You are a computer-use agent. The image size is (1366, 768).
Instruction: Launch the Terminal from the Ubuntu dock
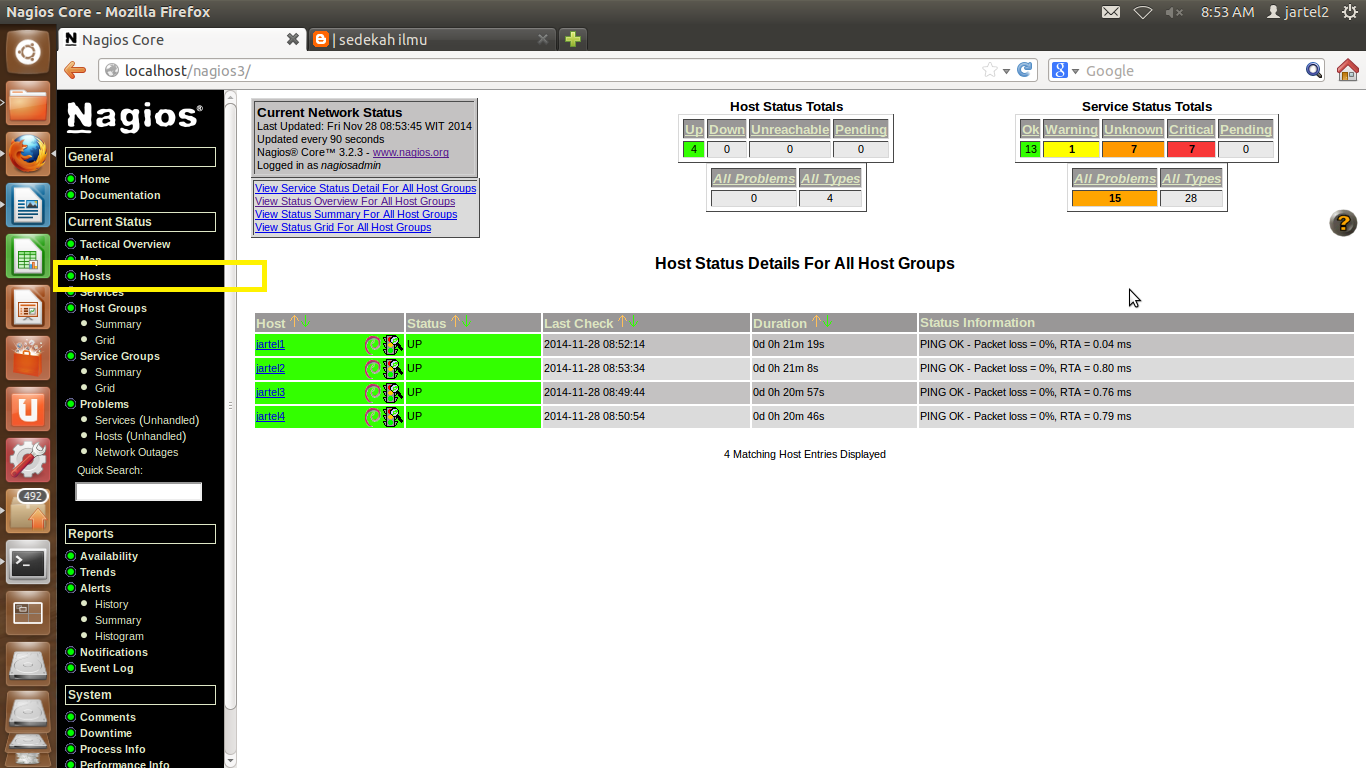27,562
